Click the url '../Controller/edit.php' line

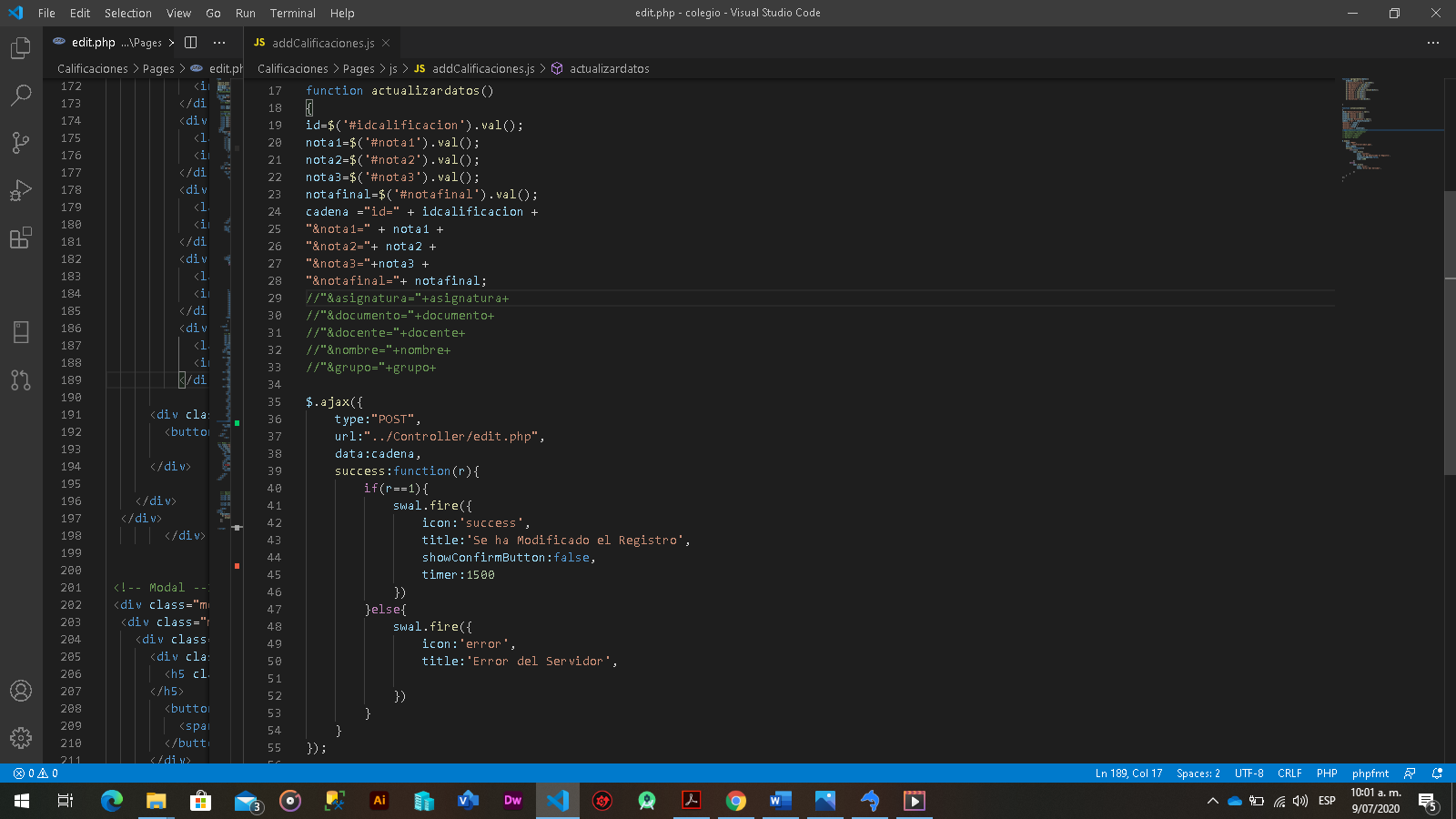[x=440, y=436]
